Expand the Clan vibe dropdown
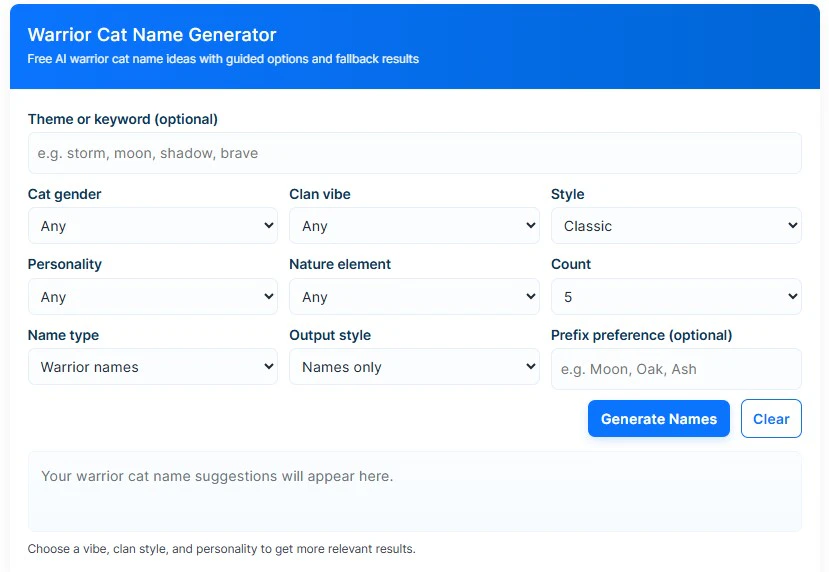Screen dimensions: 829x572 point(414,226)
